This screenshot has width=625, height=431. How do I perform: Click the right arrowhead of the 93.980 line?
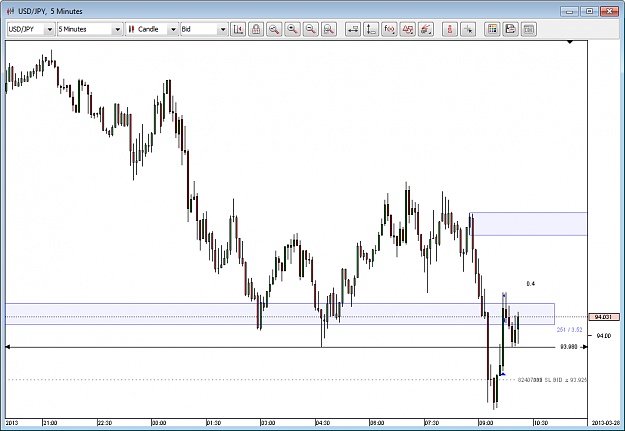coord(585,347)
